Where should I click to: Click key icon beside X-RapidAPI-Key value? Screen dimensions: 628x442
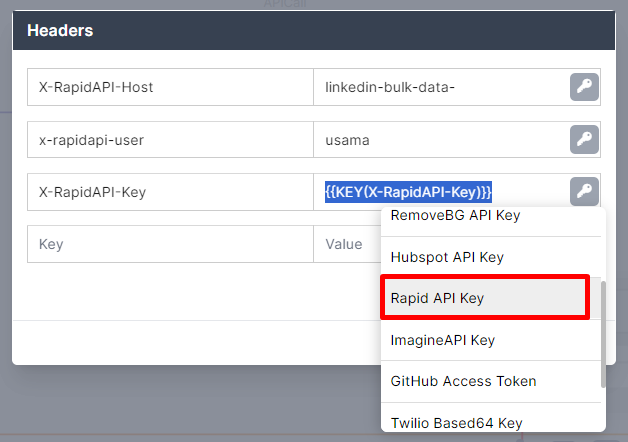[x=584, y=191]
